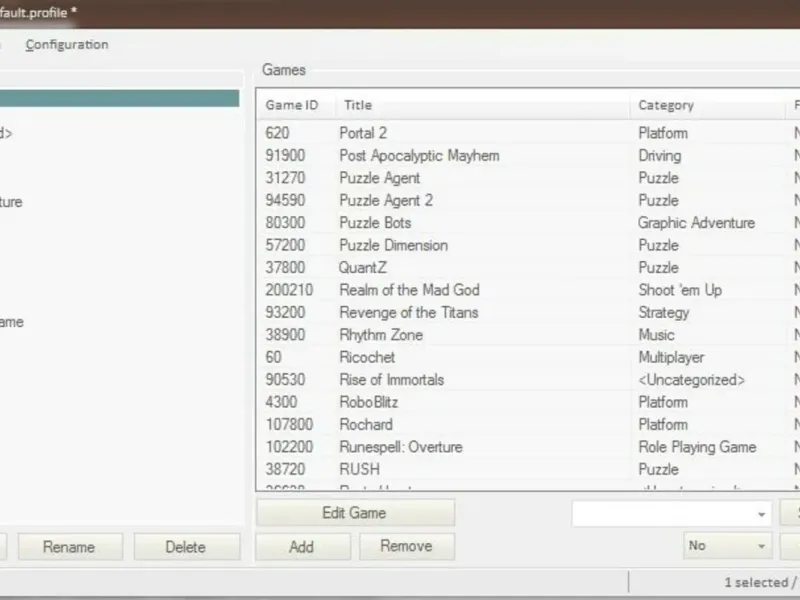Open the Configuration menu

(x=67, y=44)
